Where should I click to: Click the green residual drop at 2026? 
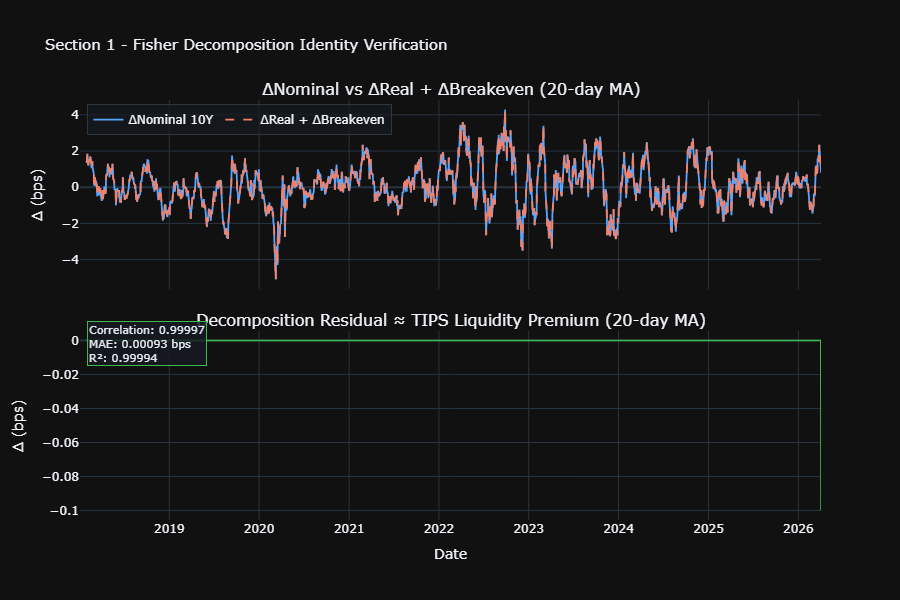(x=820, y=425)
